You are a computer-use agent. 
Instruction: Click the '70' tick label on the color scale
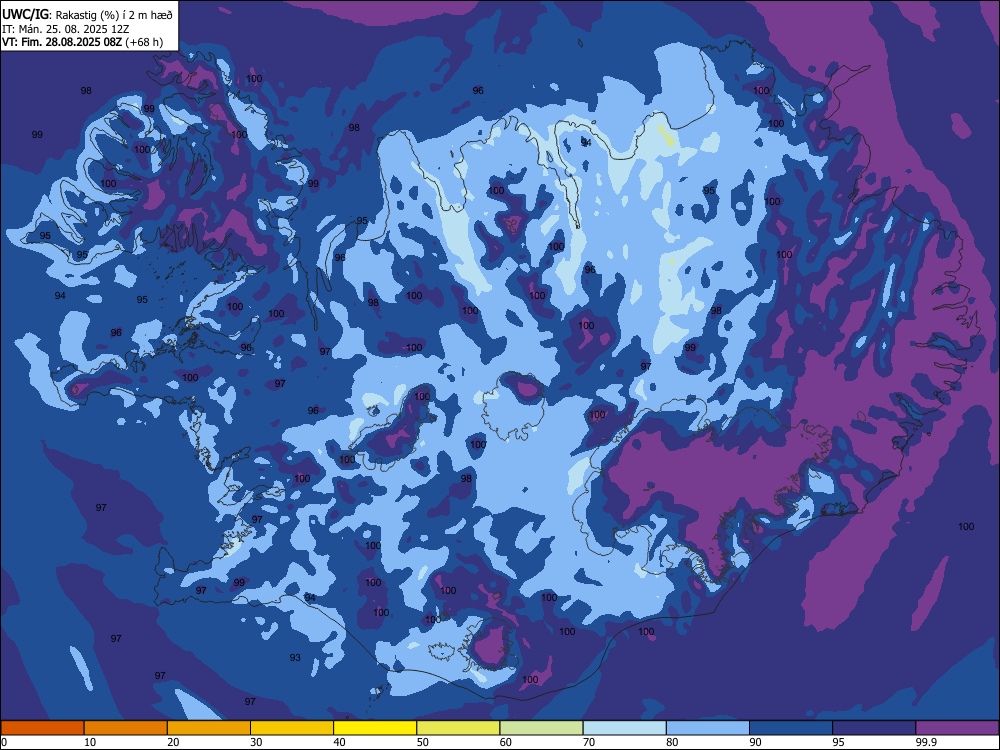pyautogui.click(x=589, y=742)
